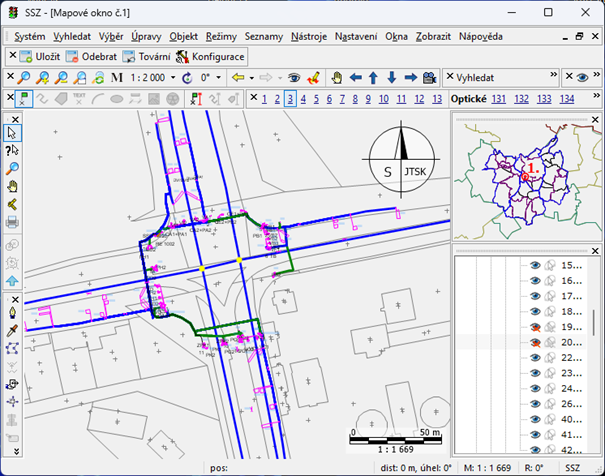Open the Nástroje menu
Viewport: 605px width, 476px height.
308,36
